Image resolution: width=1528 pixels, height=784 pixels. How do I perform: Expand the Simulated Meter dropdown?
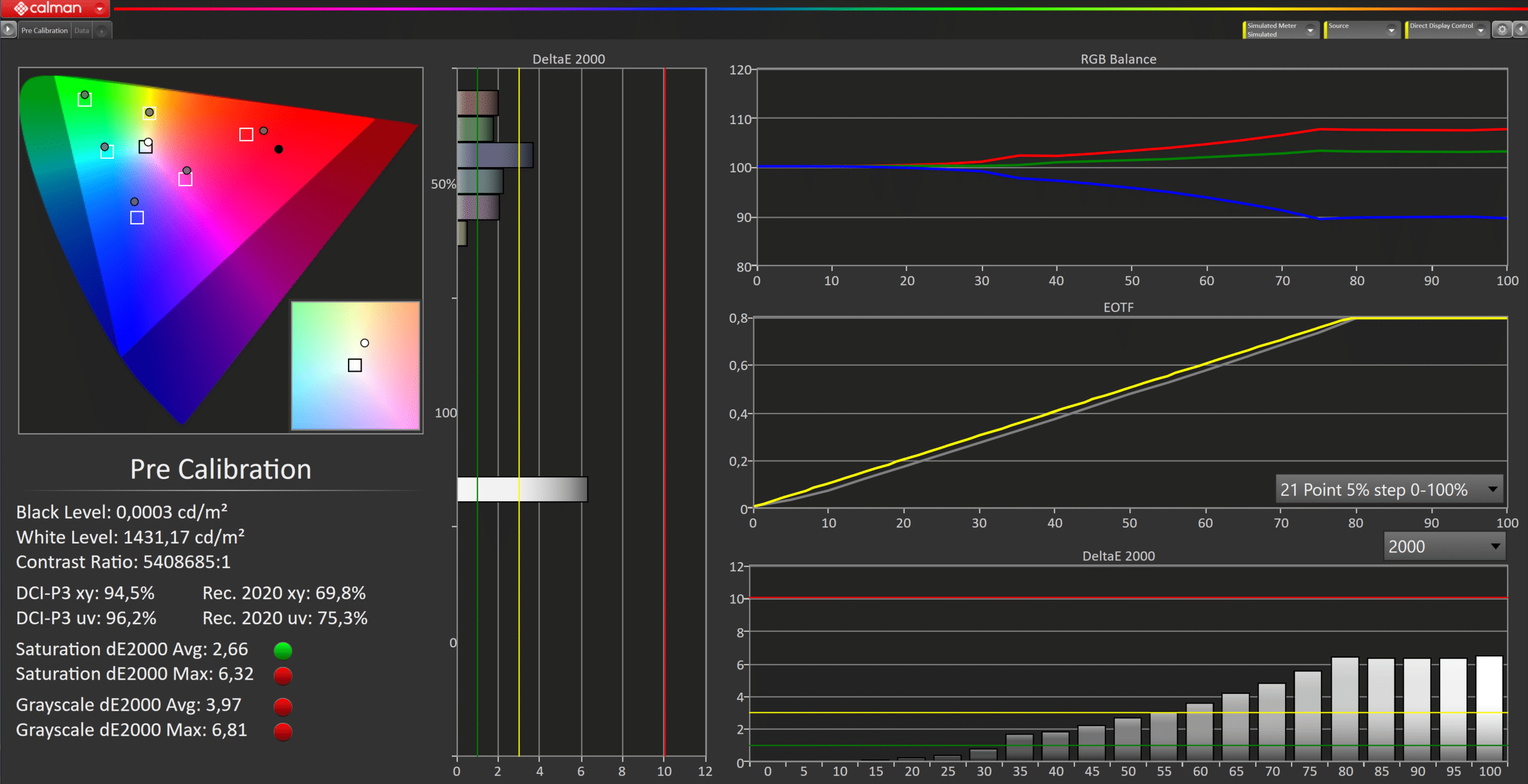click(1310, 30)
